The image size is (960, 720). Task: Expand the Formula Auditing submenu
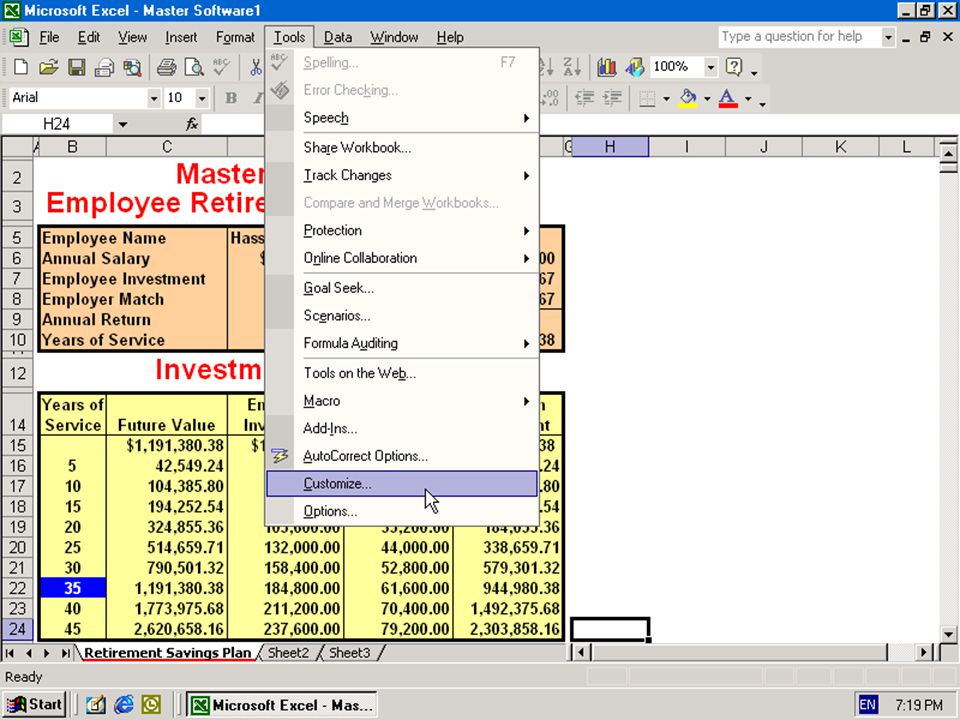(x=402, y=343)
